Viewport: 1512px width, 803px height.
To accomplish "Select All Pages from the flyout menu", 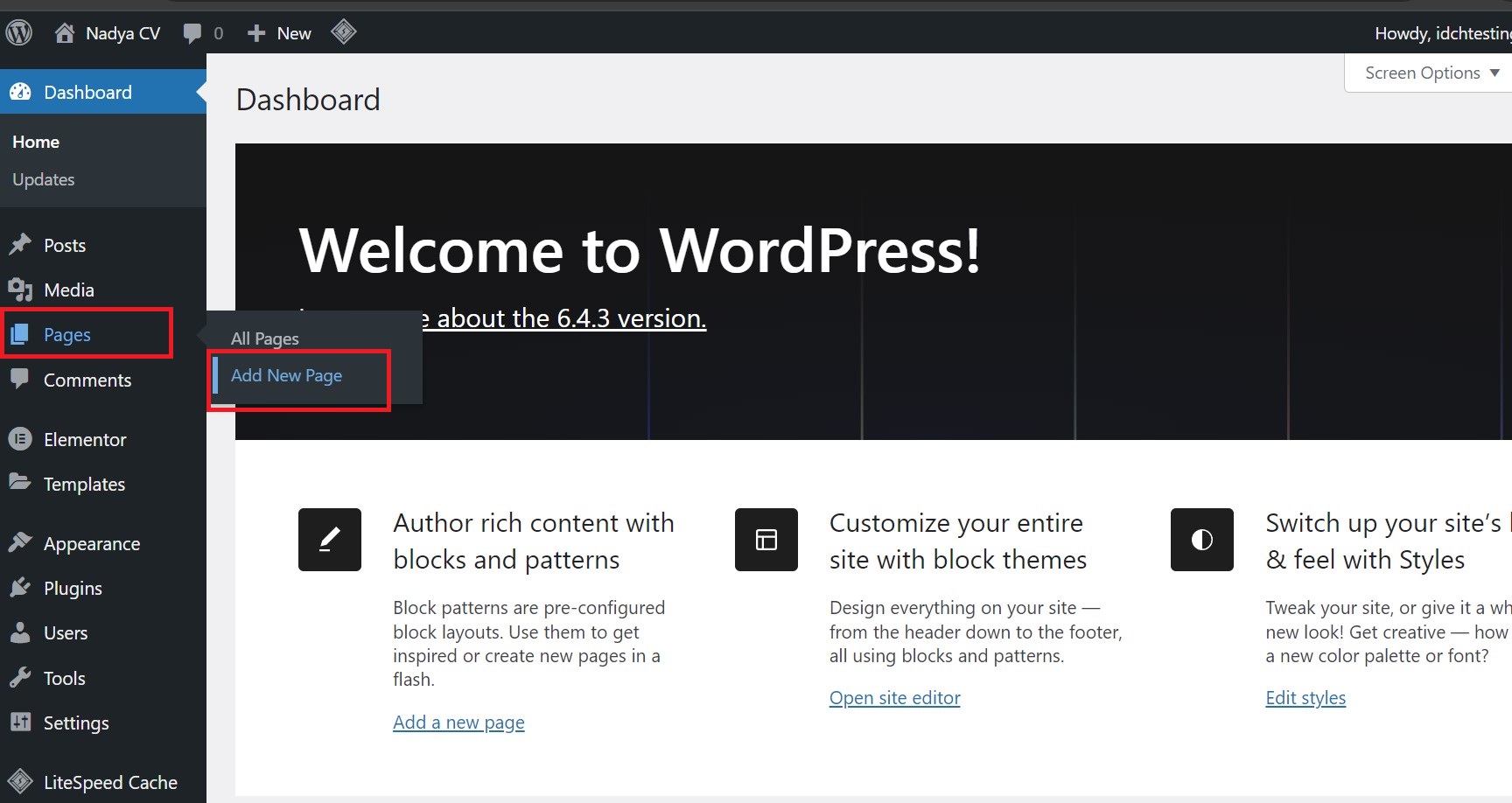I will pyautogui.click(x=264, y=339).
